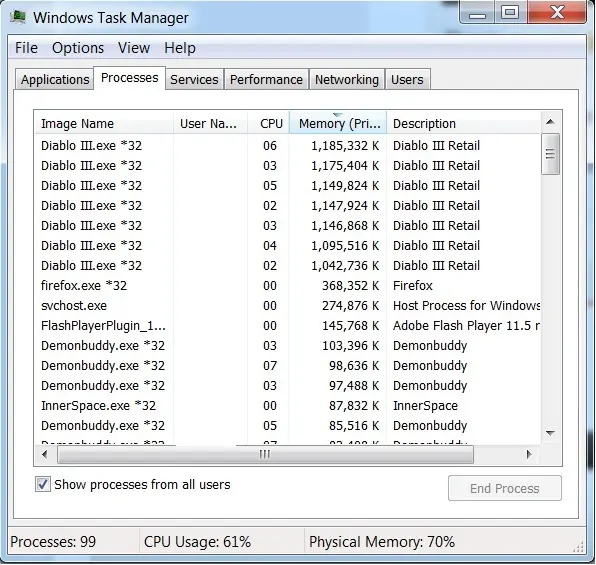Select the FlashPlayerPlugin process row

point(287,326)
